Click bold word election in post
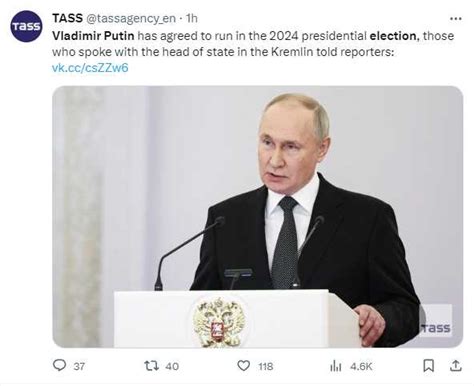This screenshot has width=474, height=386. (394, 36)
